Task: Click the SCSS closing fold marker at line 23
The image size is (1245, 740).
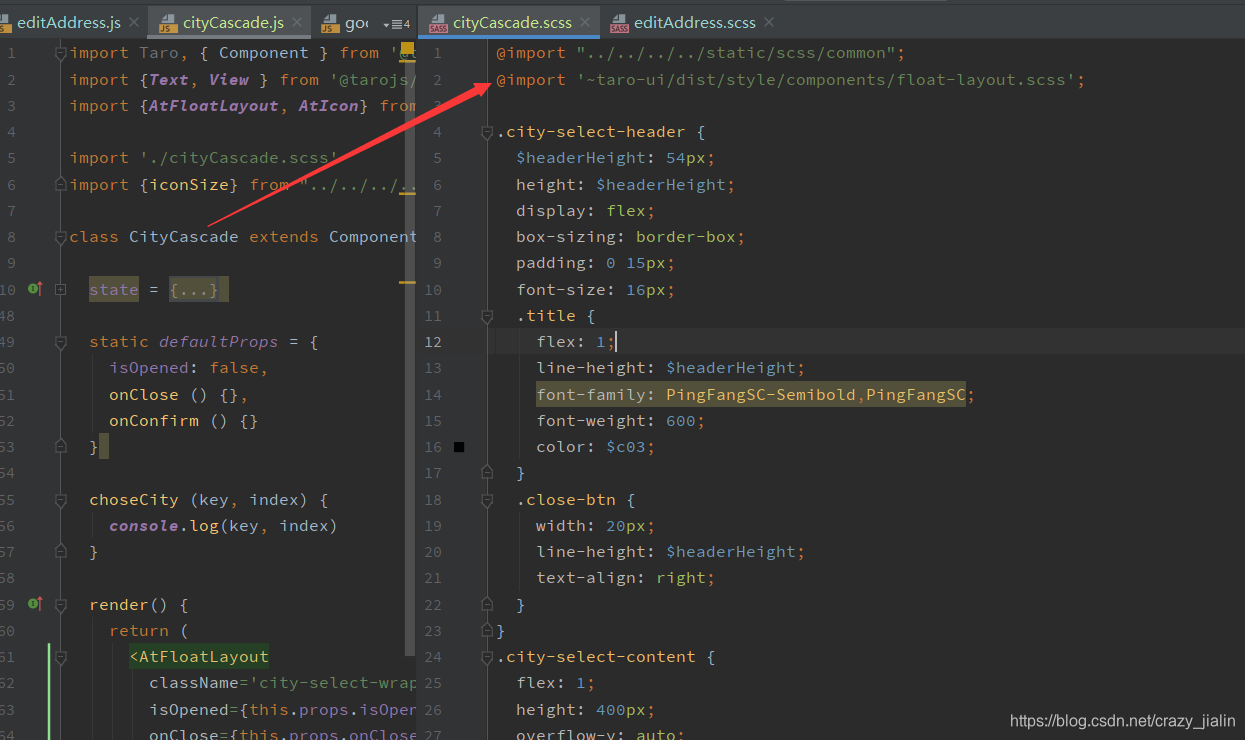Action: coord(487,630)
